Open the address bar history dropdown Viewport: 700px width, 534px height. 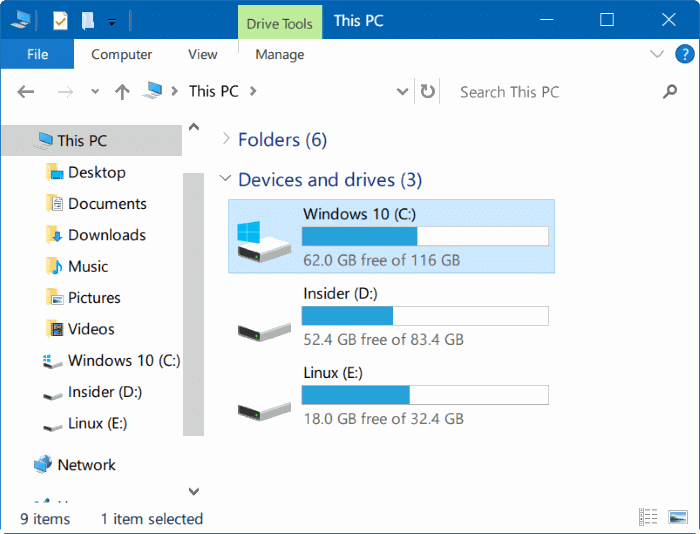point(402,92)
